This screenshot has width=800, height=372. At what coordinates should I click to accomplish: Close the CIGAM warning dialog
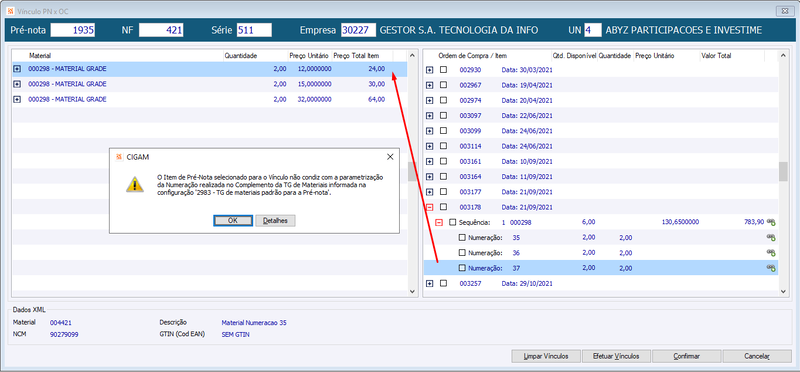point(390,157)
